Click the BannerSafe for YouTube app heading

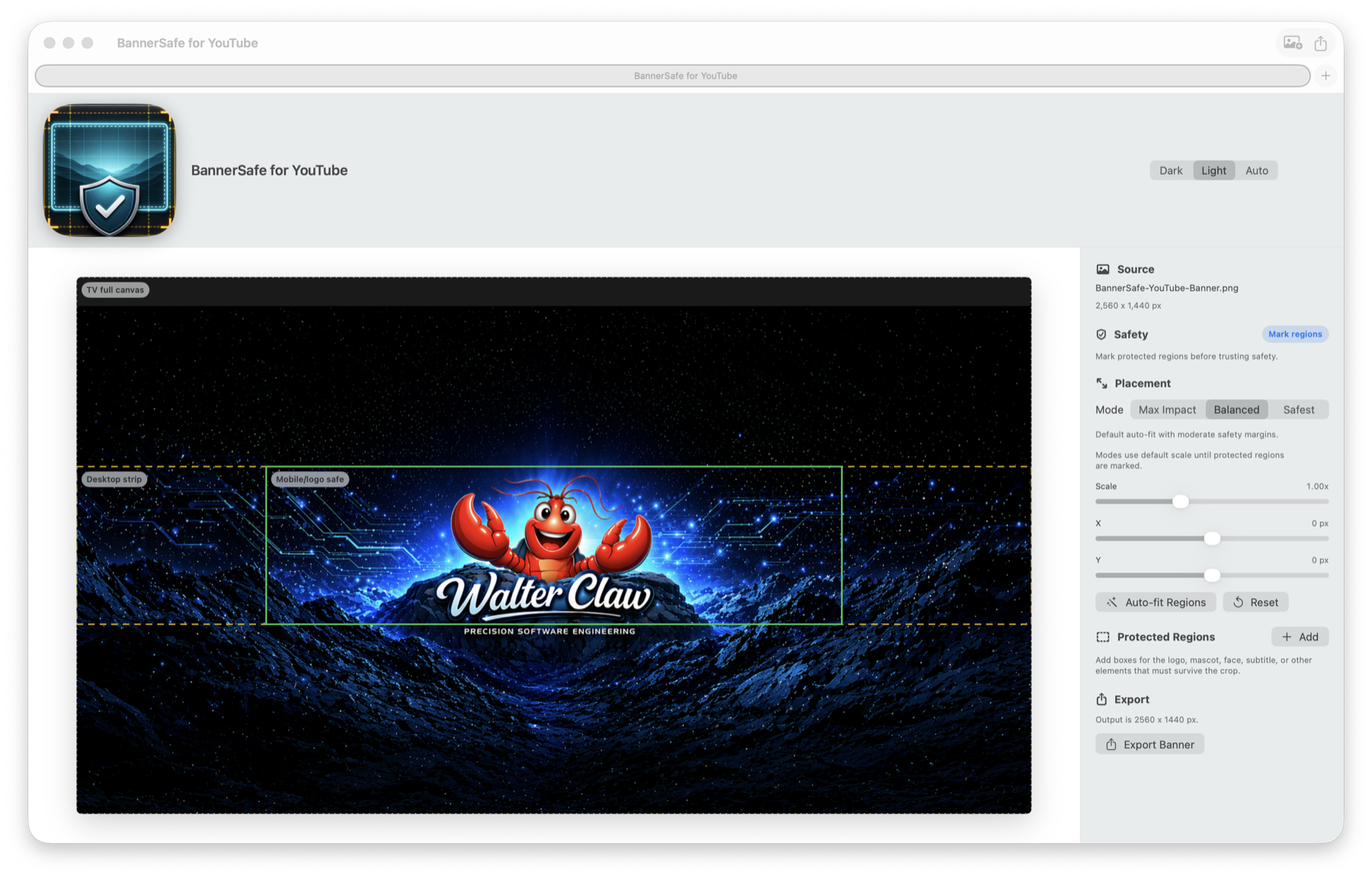[269, 171]
